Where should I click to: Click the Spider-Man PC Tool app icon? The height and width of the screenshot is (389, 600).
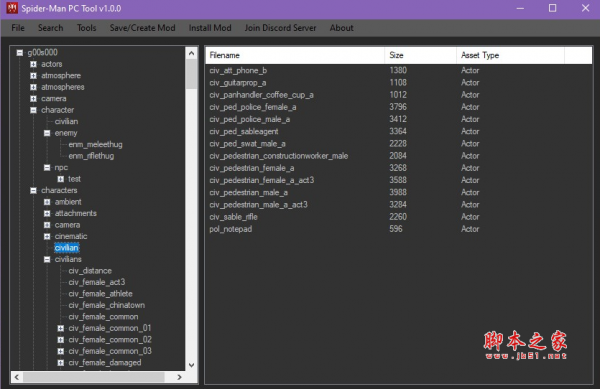tap(12, 8)
